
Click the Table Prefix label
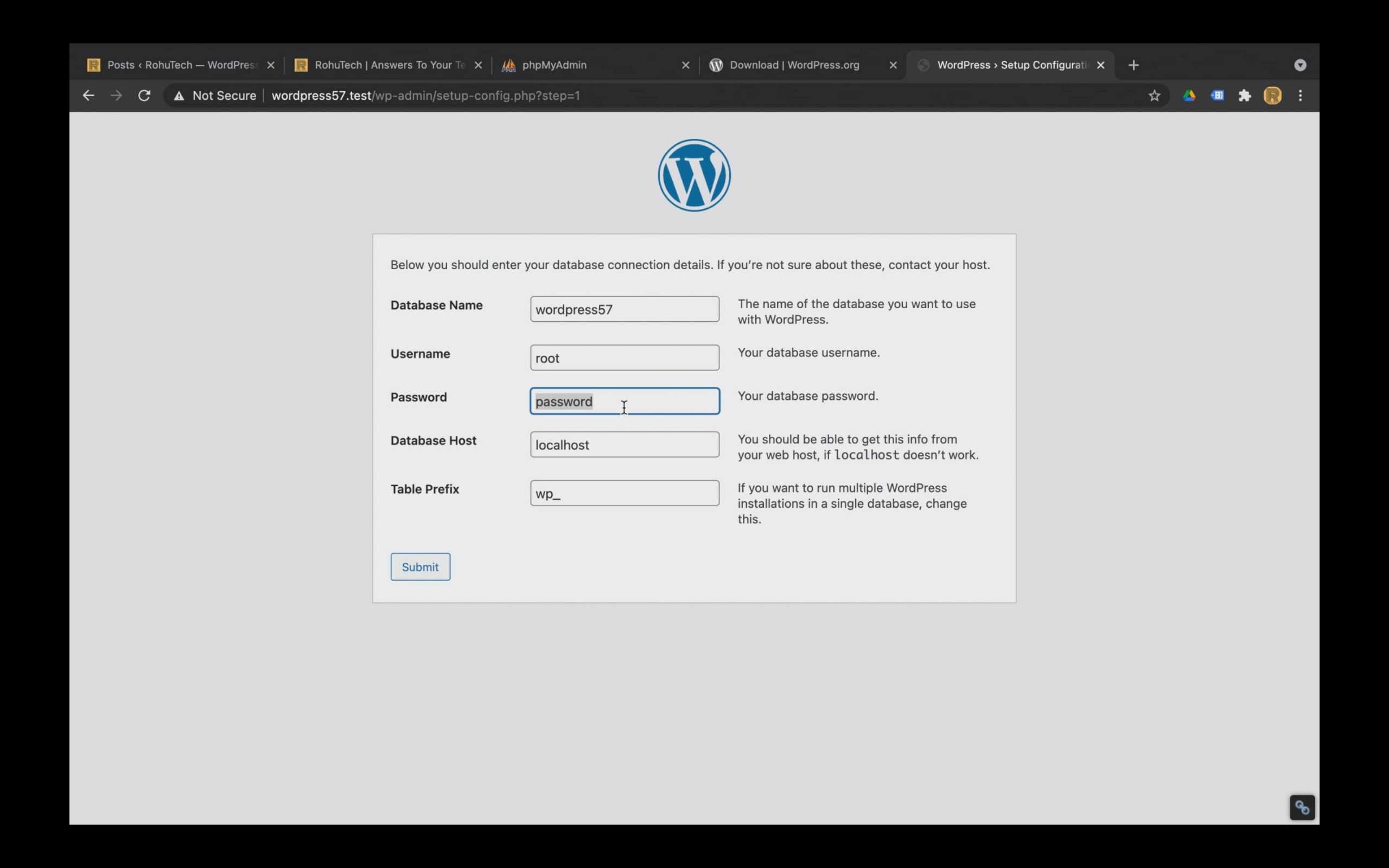tap(425, 490)
